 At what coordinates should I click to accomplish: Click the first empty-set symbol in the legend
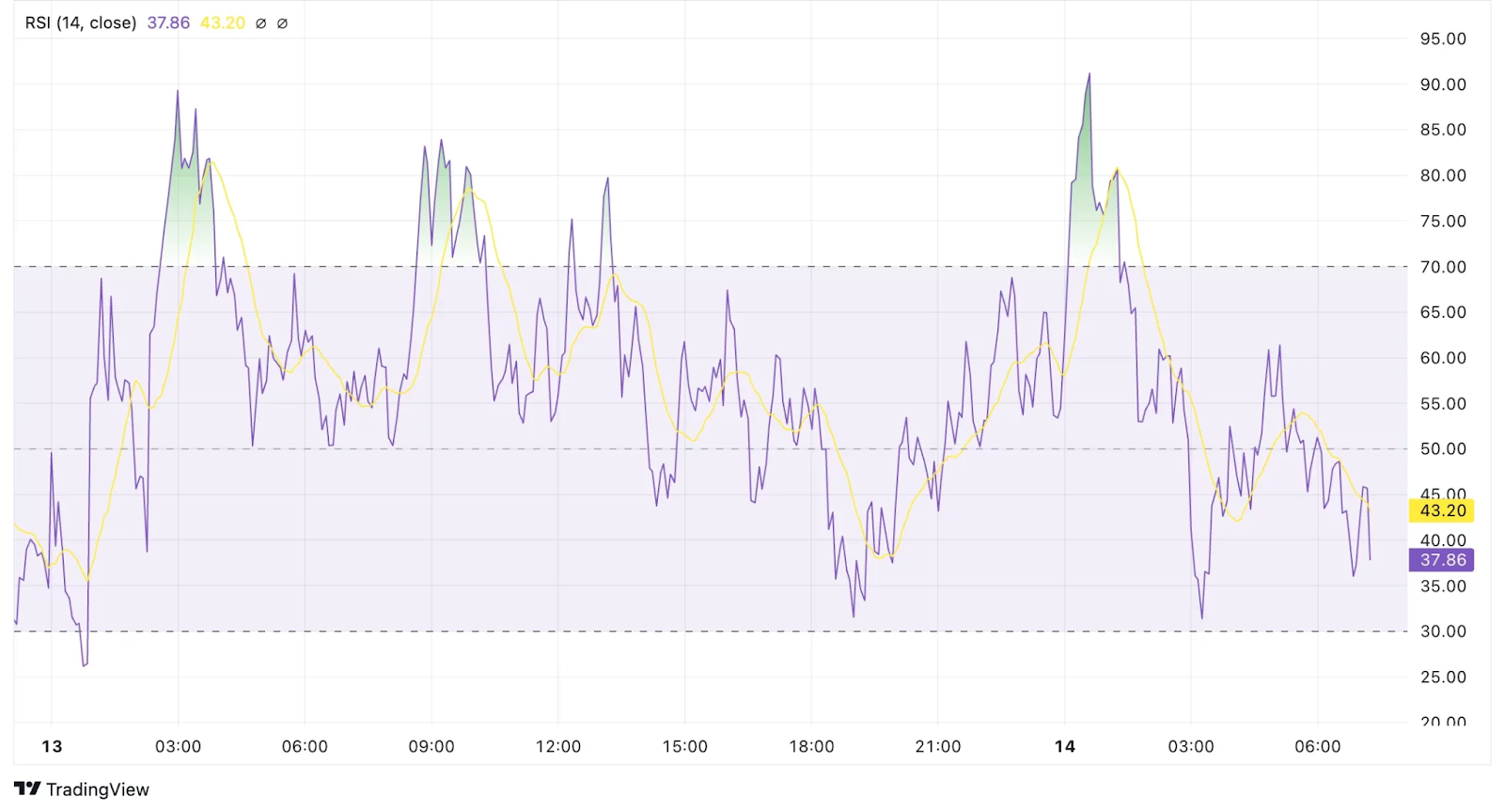[x=261, y=23]
